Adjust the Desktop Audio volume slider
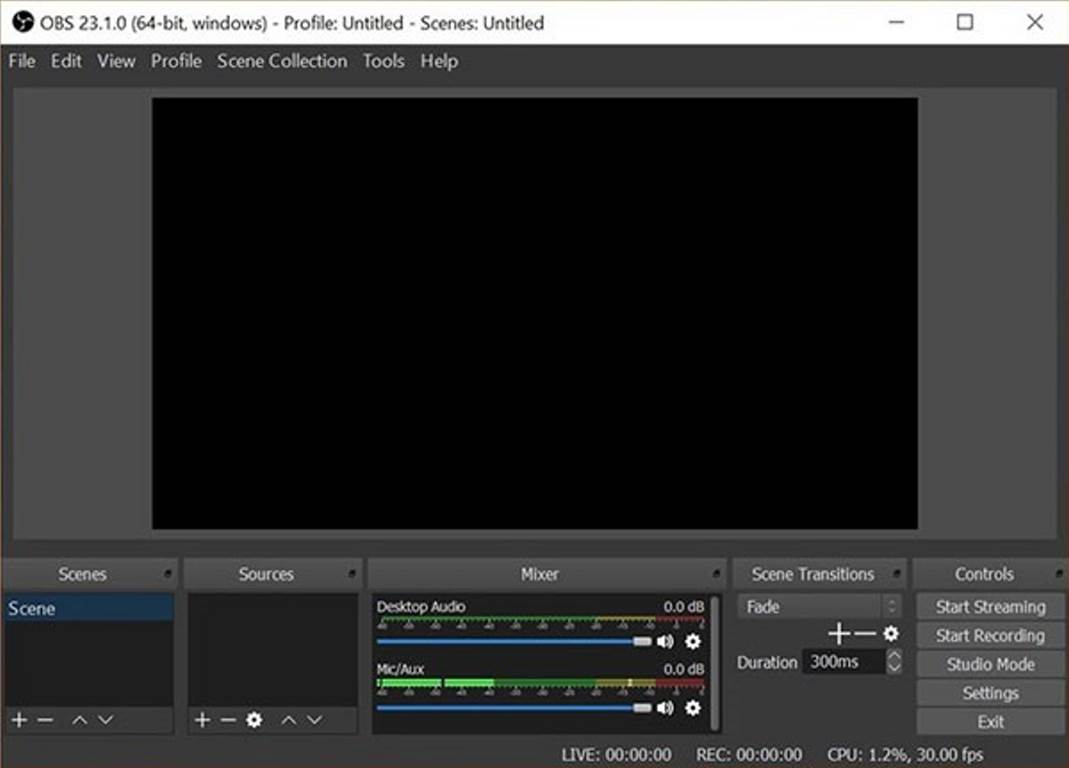 coord(640,641)
